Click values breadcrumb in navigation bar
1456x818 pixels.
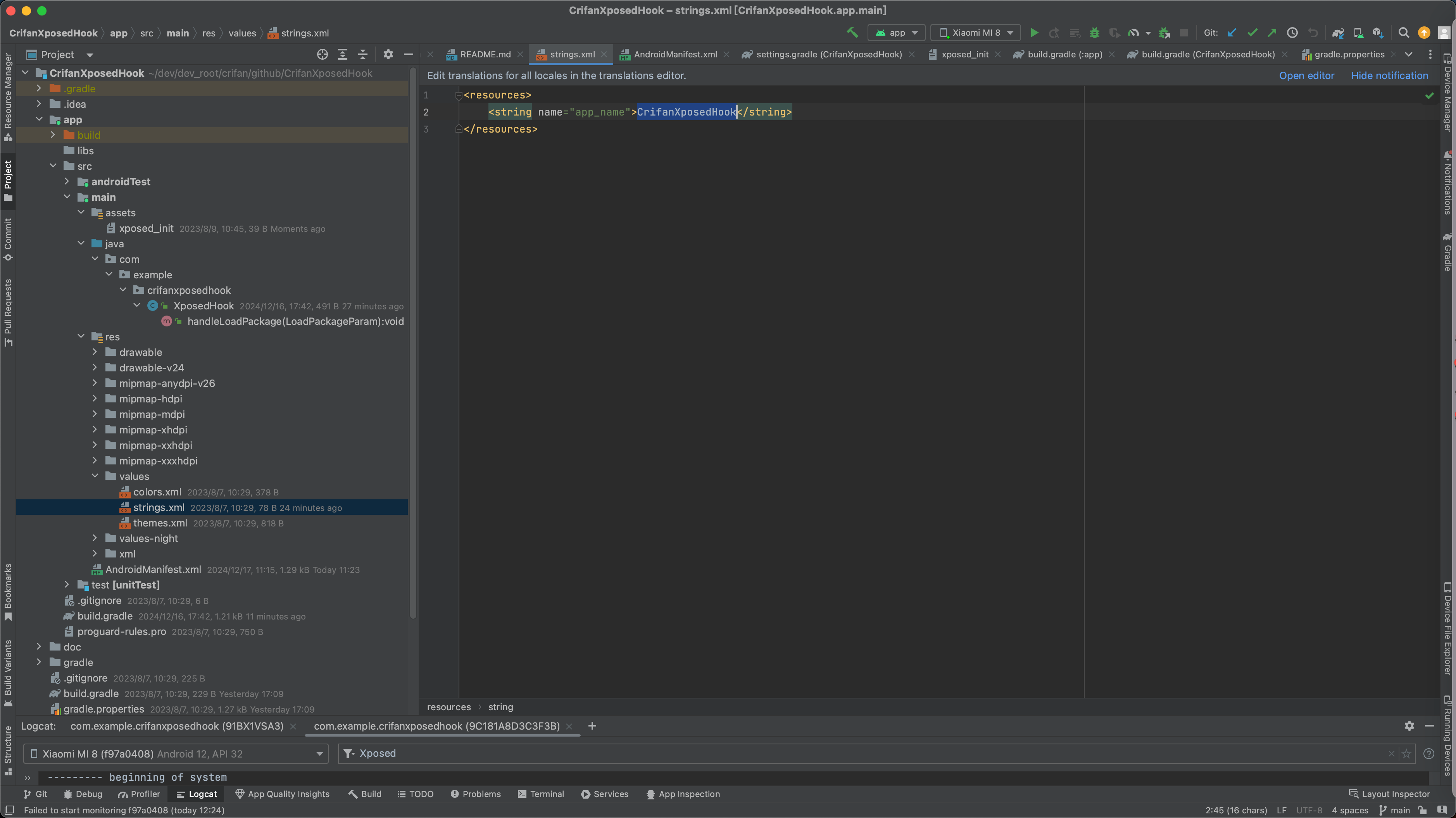[242, 33]
